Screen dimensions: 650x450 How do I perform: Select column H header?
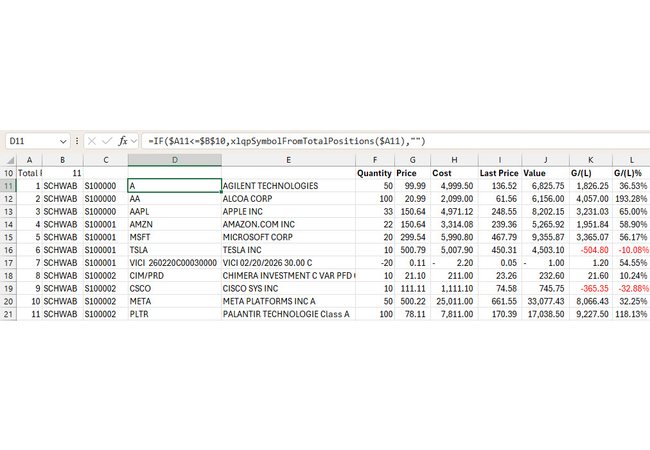point(454,160)
